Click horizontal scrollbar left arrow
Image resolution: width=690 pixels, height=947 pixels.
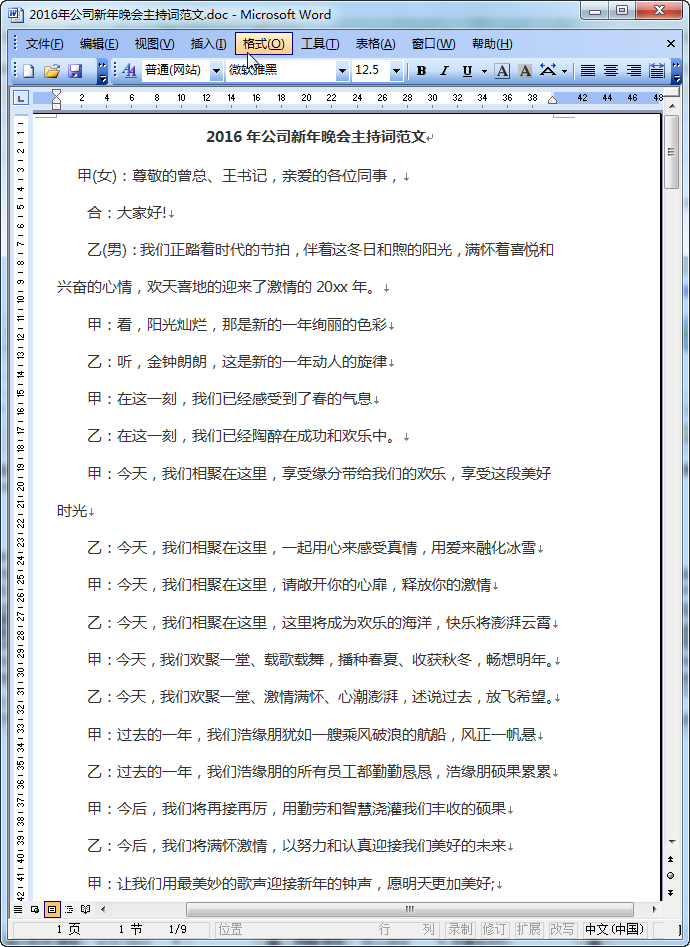[x=103, y=909]
